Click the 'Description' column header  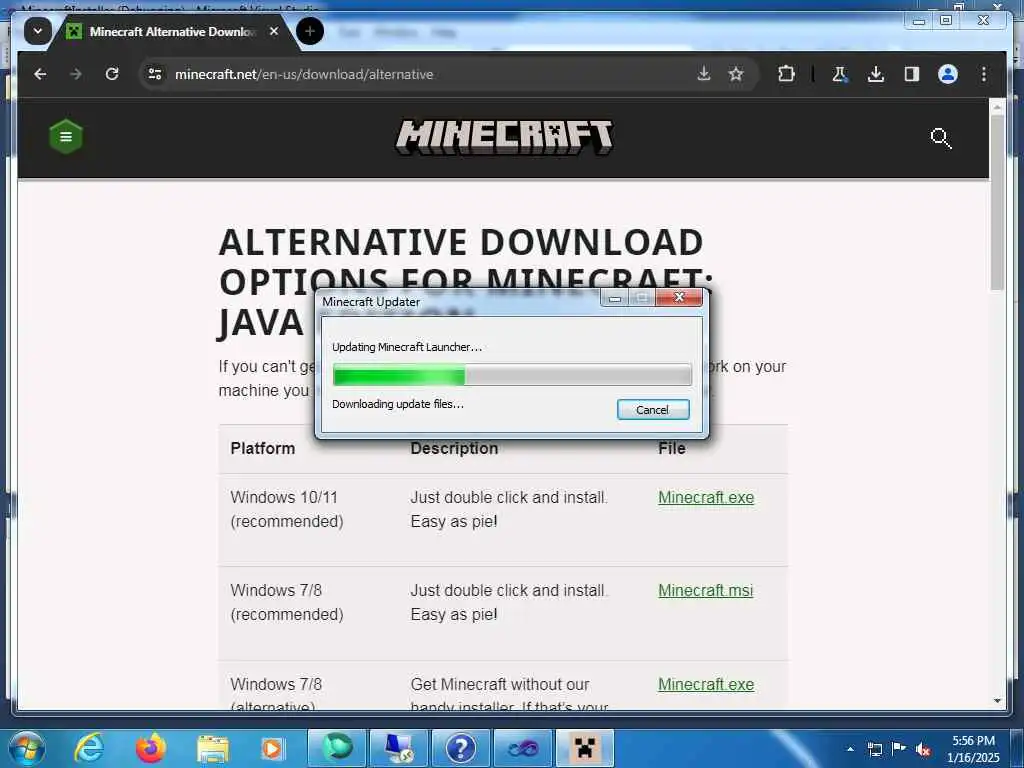coord(454,448)
